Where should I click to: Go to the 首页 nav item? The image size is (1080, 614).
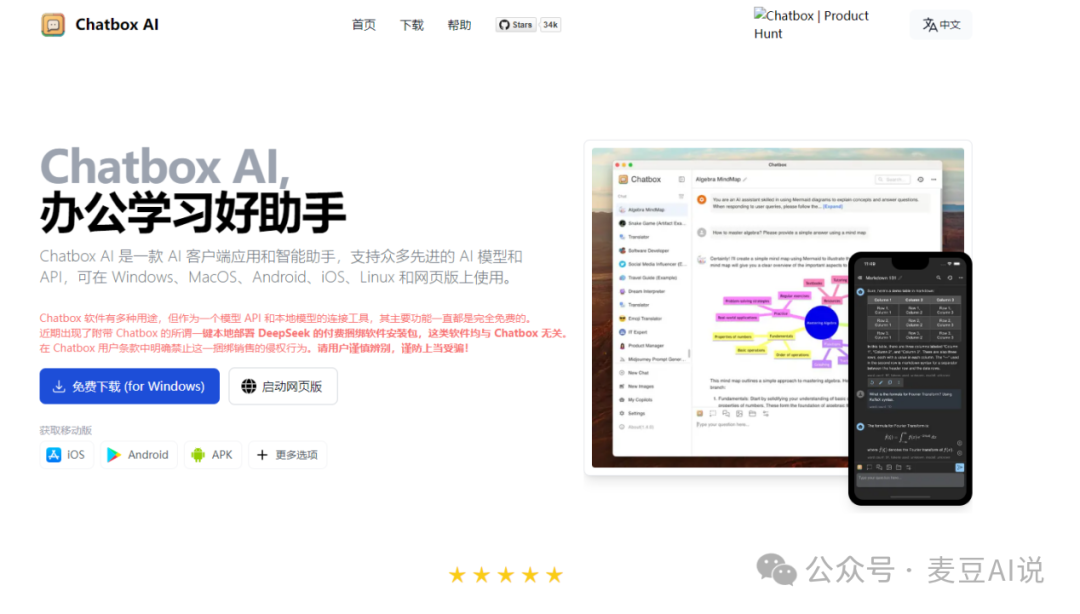[x=364, y=25]
